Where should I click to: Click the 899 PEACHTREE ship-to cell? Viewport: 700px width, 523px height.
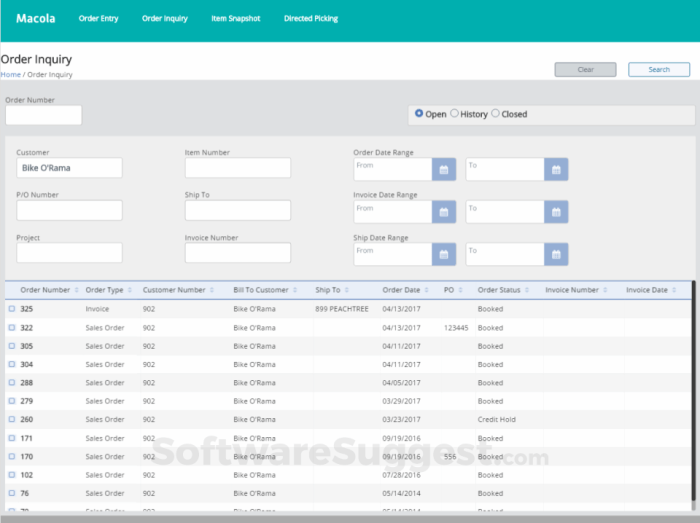[x=342, y=309]
